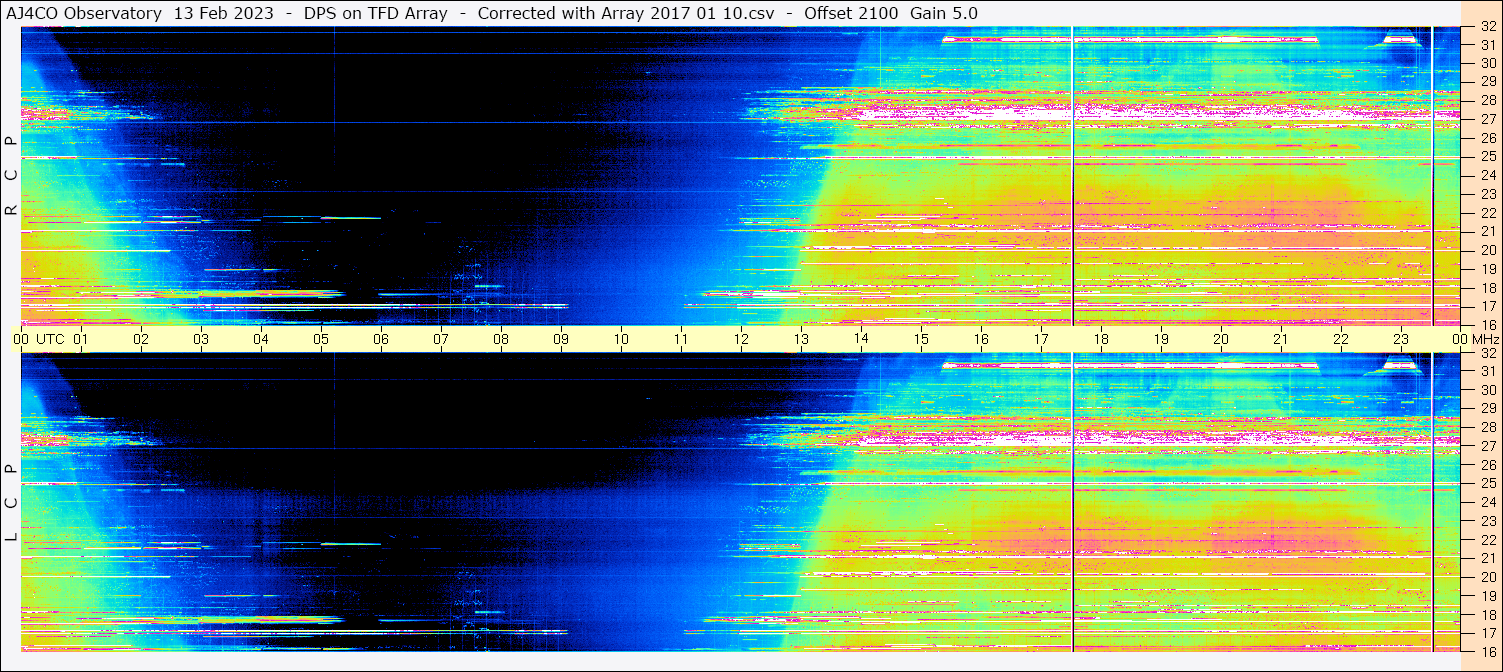Click the AJ4CO Observatory title text
The image size is (1503, 672).
point(83,13)
